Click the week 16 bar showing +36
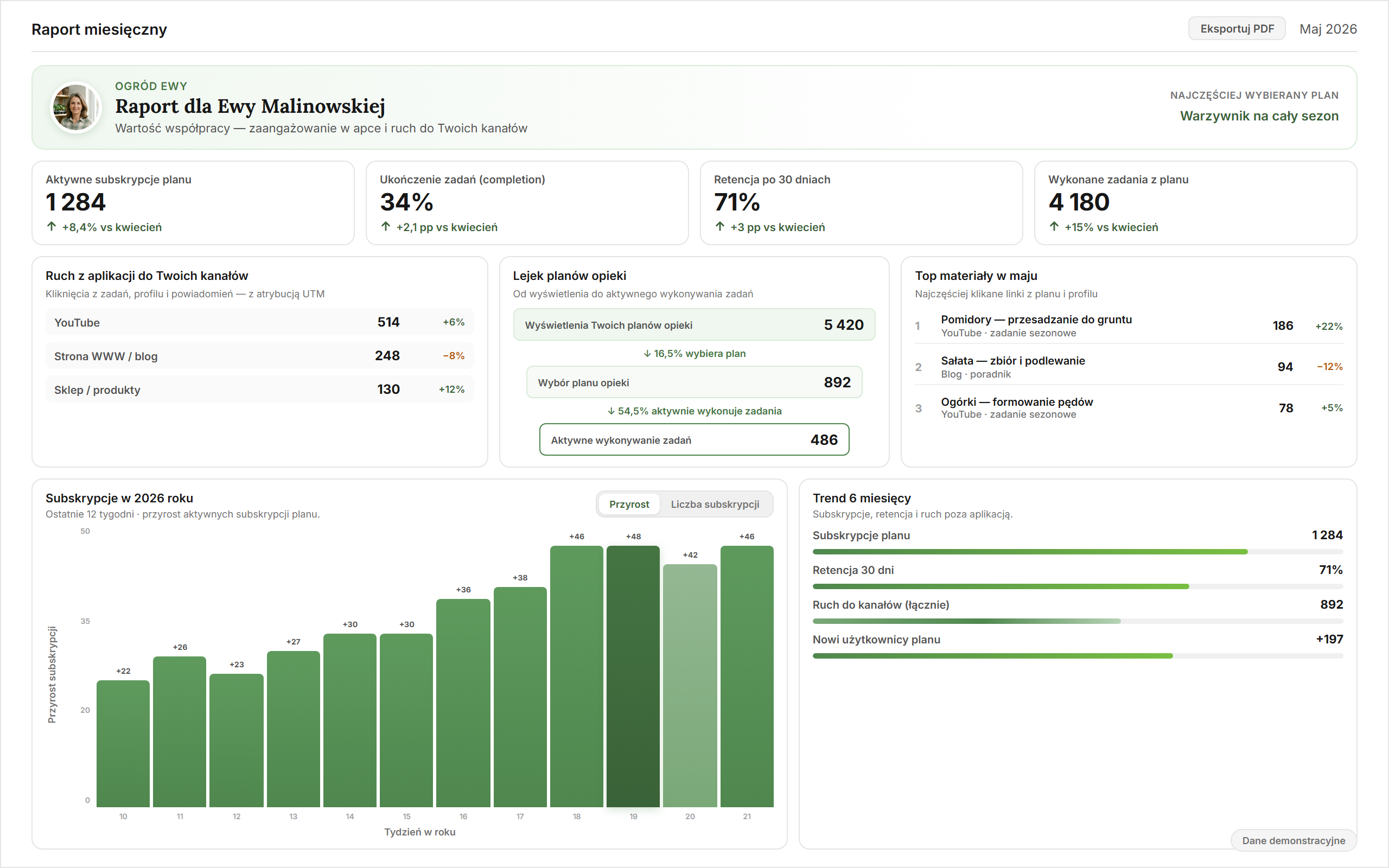The image size is (1389, 868). [463, 703]
